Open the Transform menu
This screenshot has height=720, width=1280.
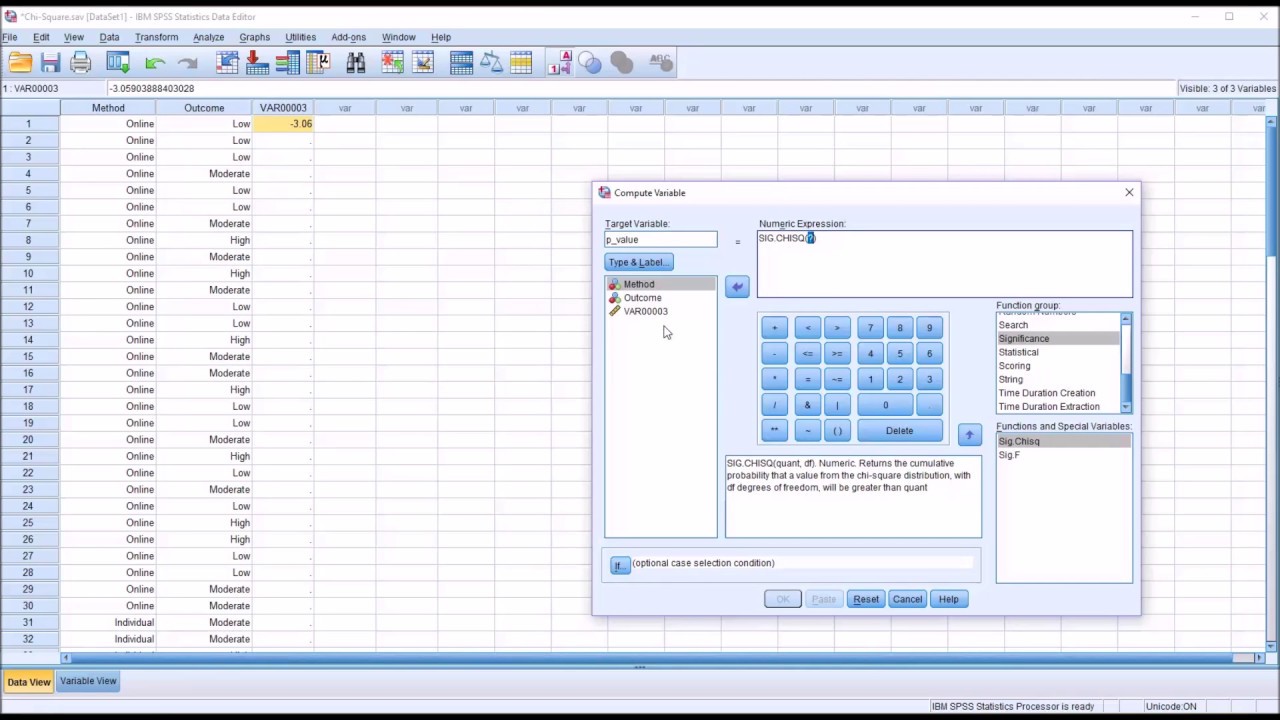[156, 37]
